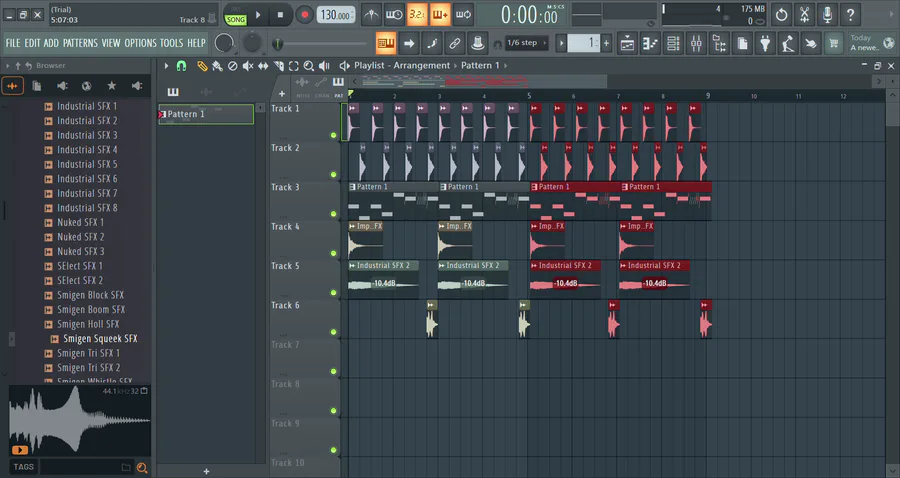This screenshot has height=478, width=900.
Task: Select the Playback speaker tool in Playlist
Action: (x=324, y=66)
